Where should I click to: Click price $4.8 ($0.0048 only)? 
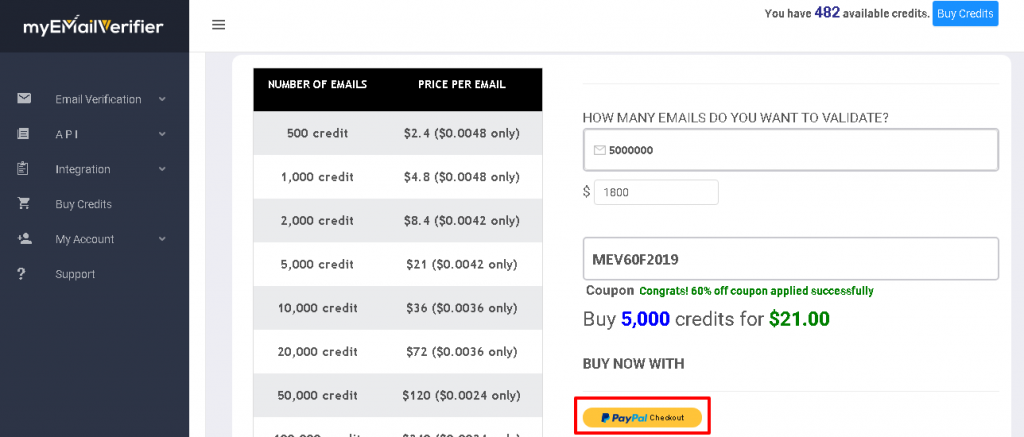(462, 177)
